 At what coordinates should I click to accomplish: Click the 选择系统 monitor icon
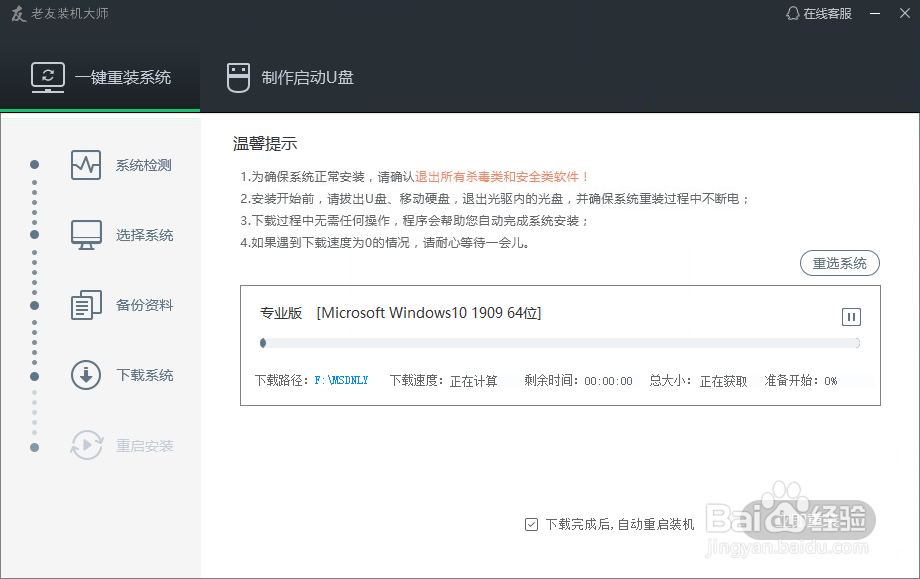coord(86,235)
